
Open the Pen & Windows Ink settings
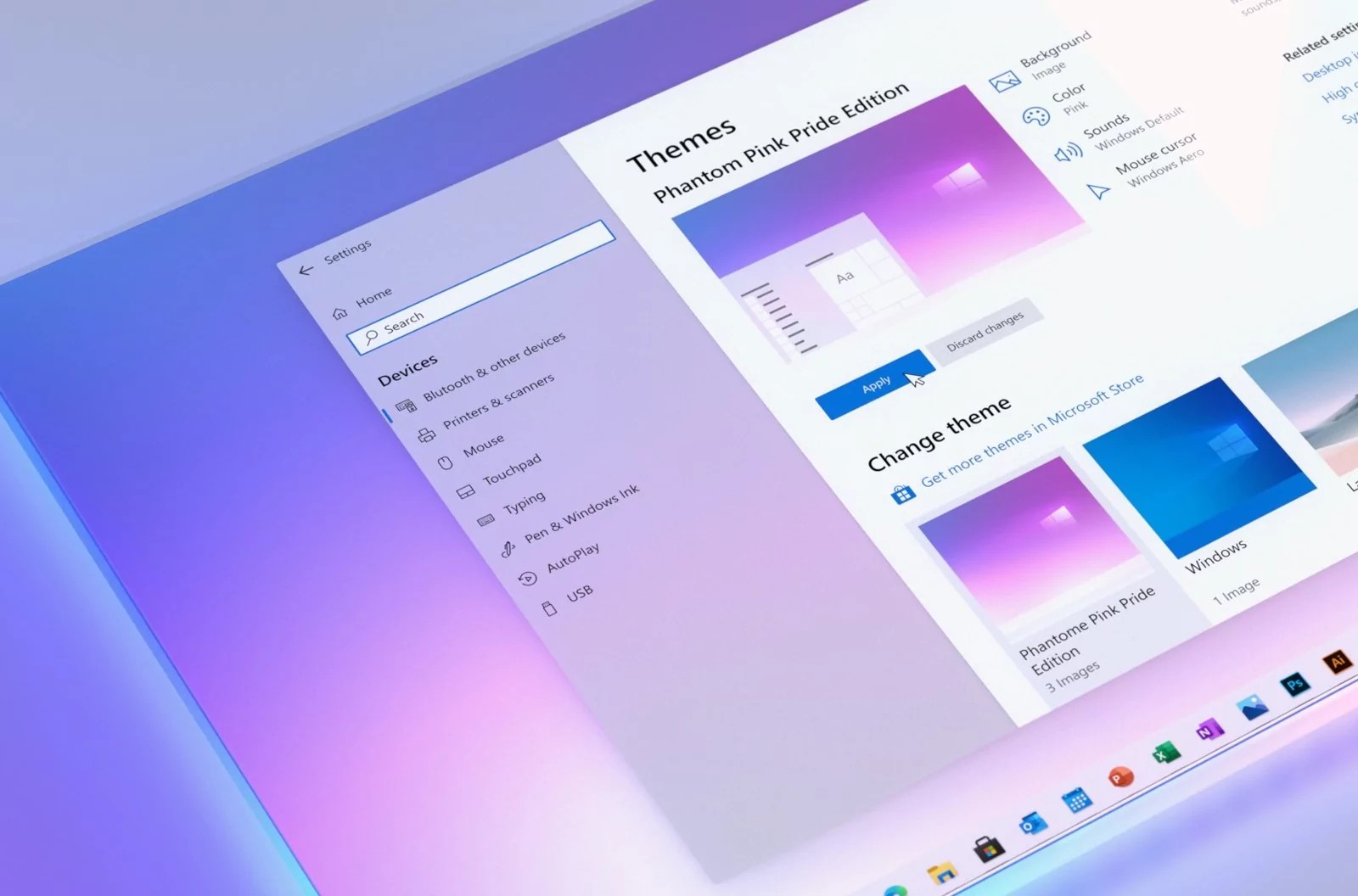[x=581, y=513]
